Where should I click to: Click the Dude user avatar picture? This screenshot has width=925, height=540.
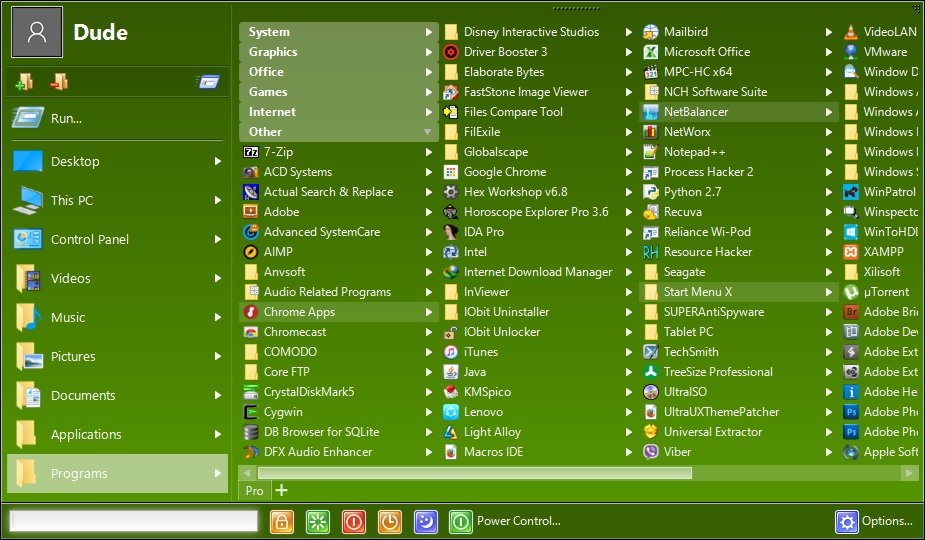[37, 32]
